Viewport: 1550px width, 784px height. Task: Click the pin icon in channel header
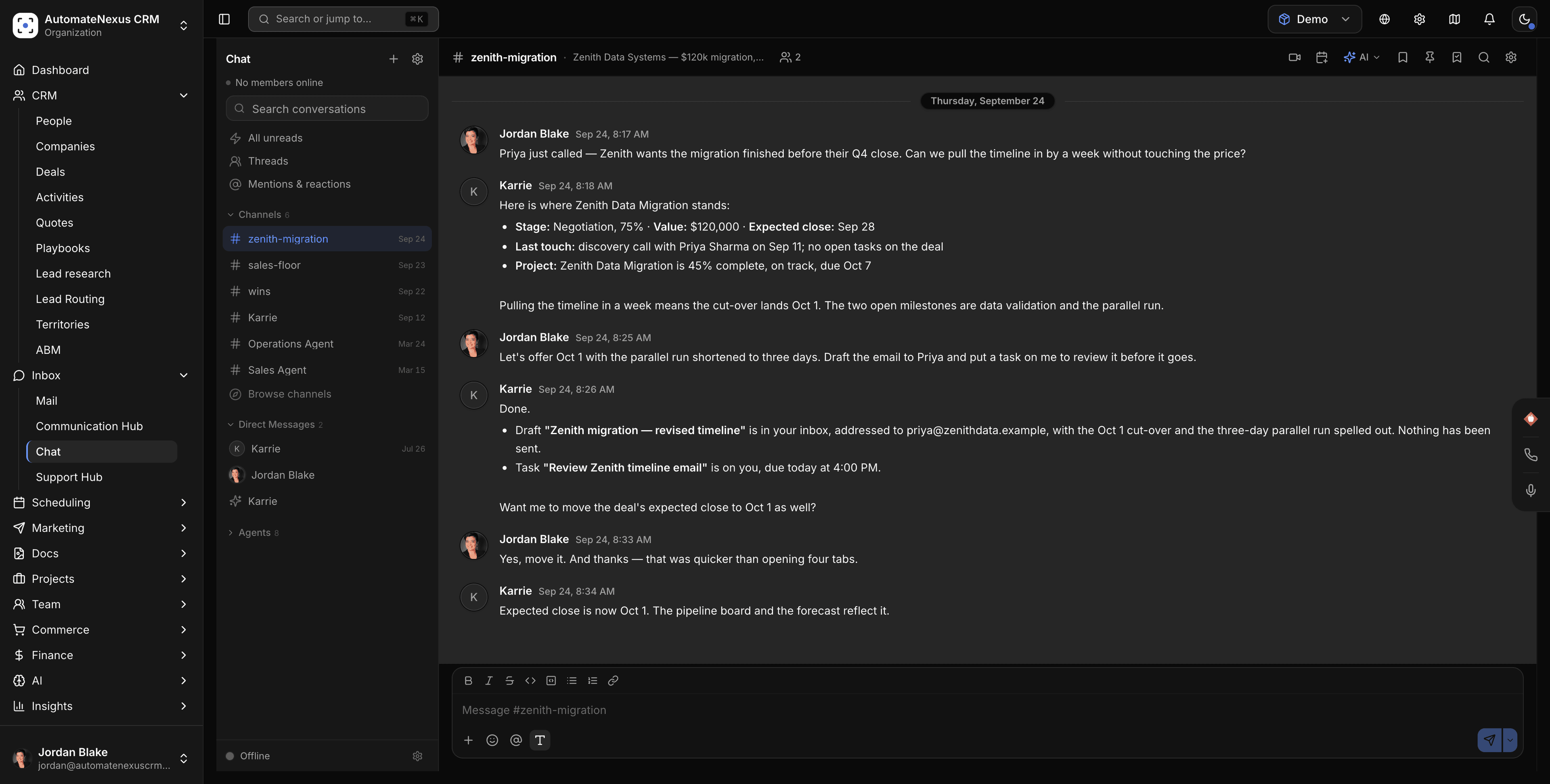pos(1429,57)
